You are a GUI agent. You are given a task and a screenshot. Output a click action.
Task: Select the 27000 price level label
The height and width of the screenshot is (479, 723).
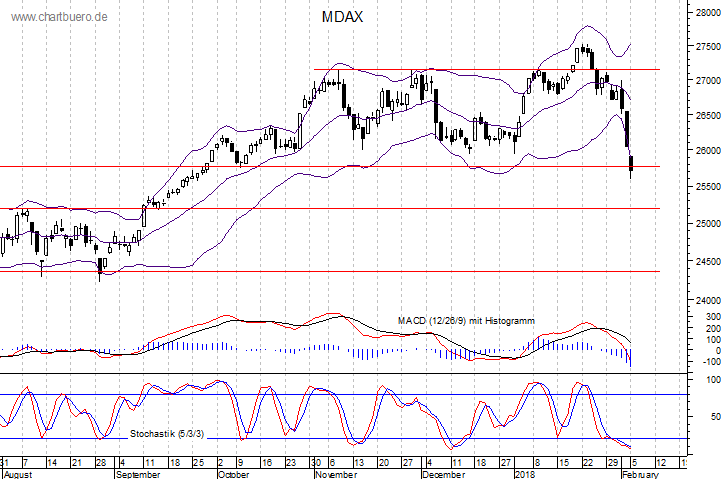point(705,80)
